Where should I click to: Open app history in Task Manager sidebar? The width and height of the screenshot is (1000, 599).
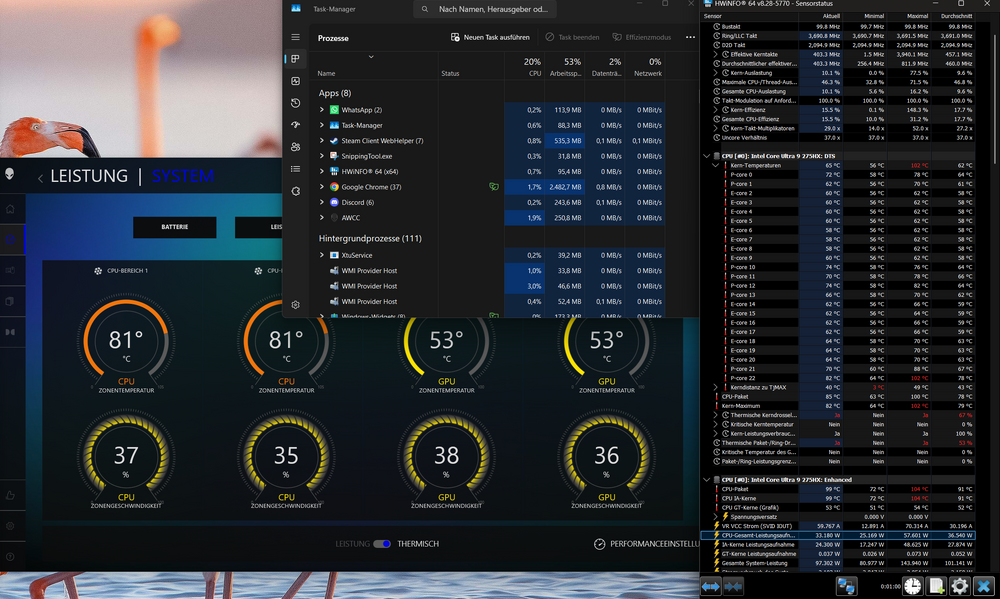point(295,103)
